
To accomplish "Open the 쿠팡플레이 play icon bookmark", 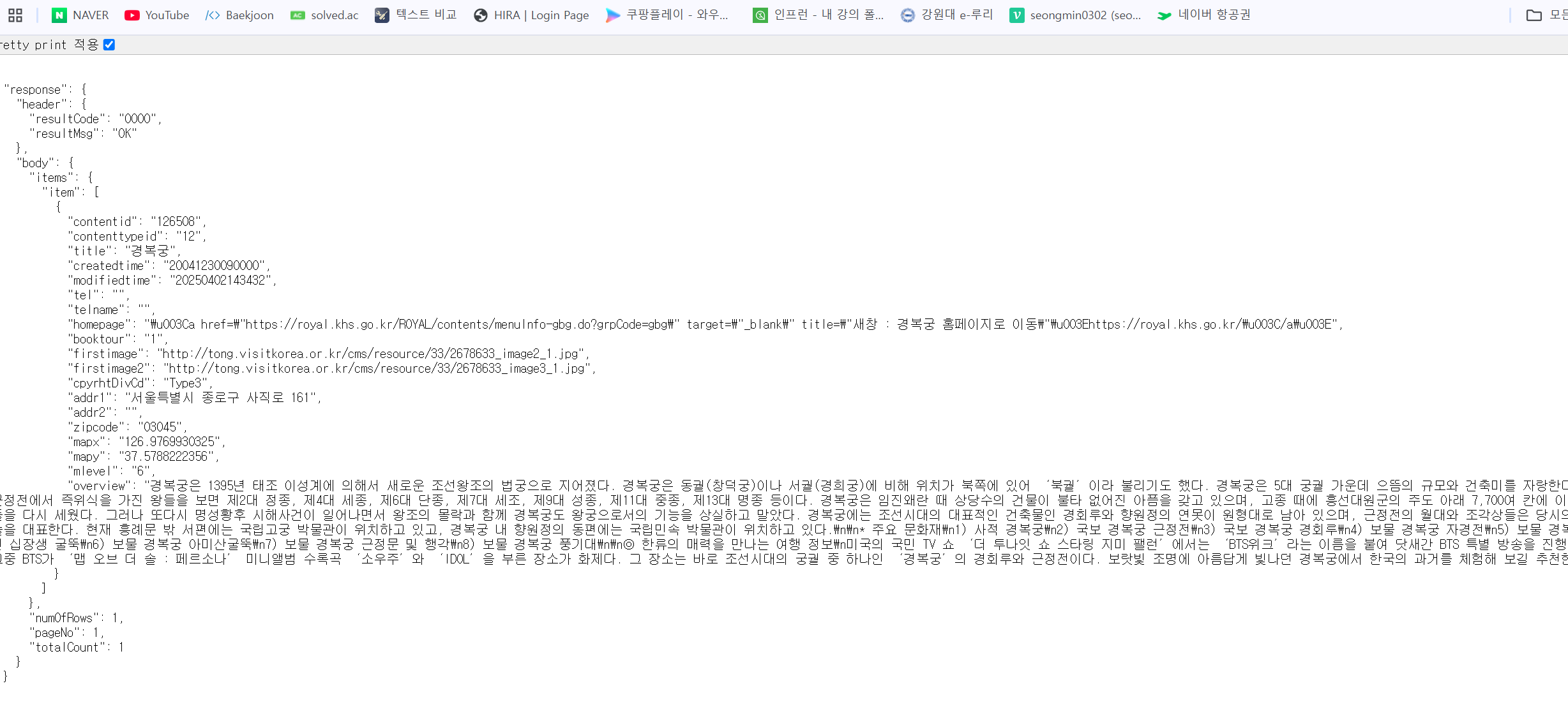I will click(x=612, y=15).
